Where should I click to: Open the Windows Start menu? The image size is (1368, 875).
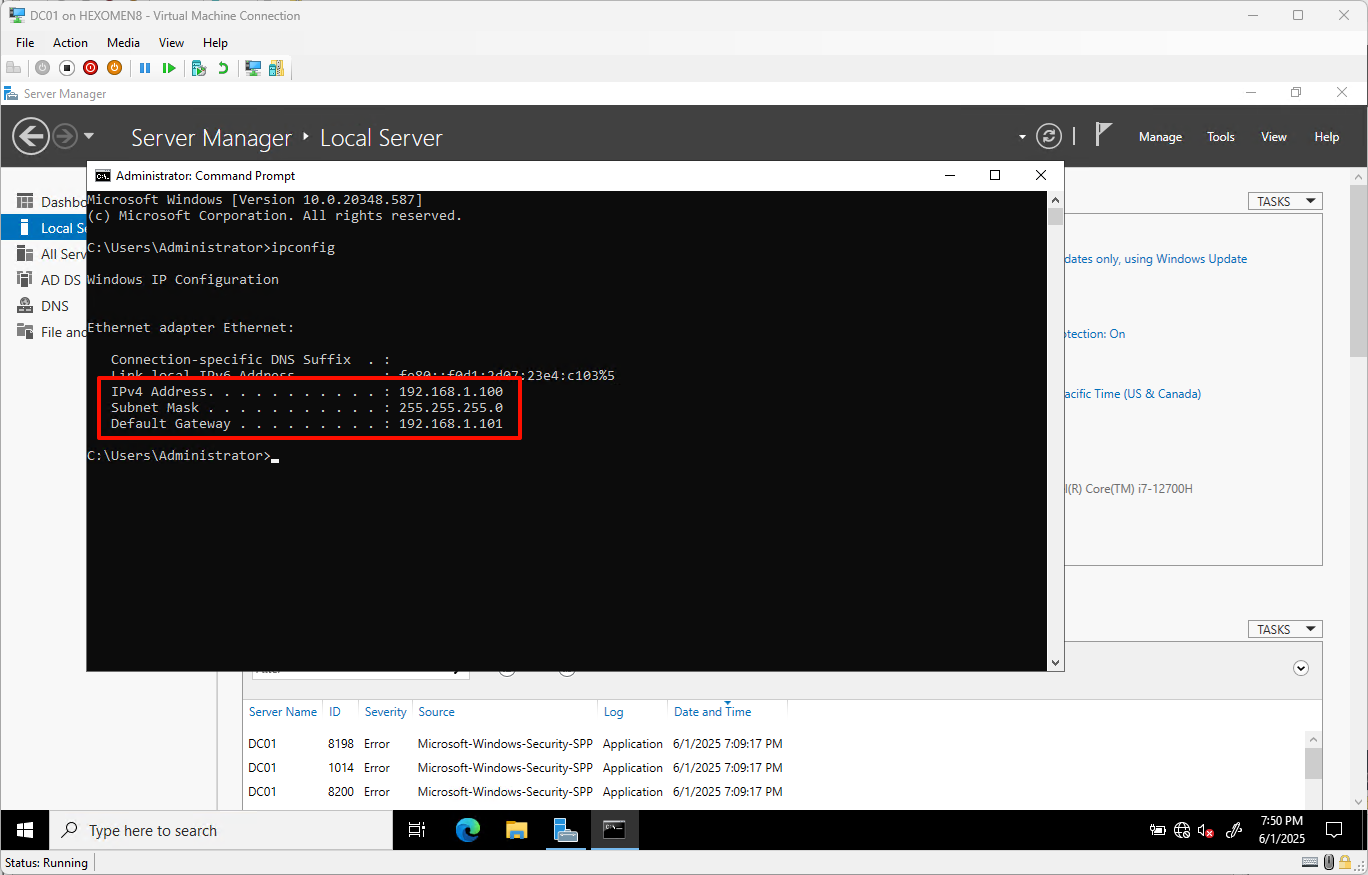pyautogui.click(x=25, y=830)
